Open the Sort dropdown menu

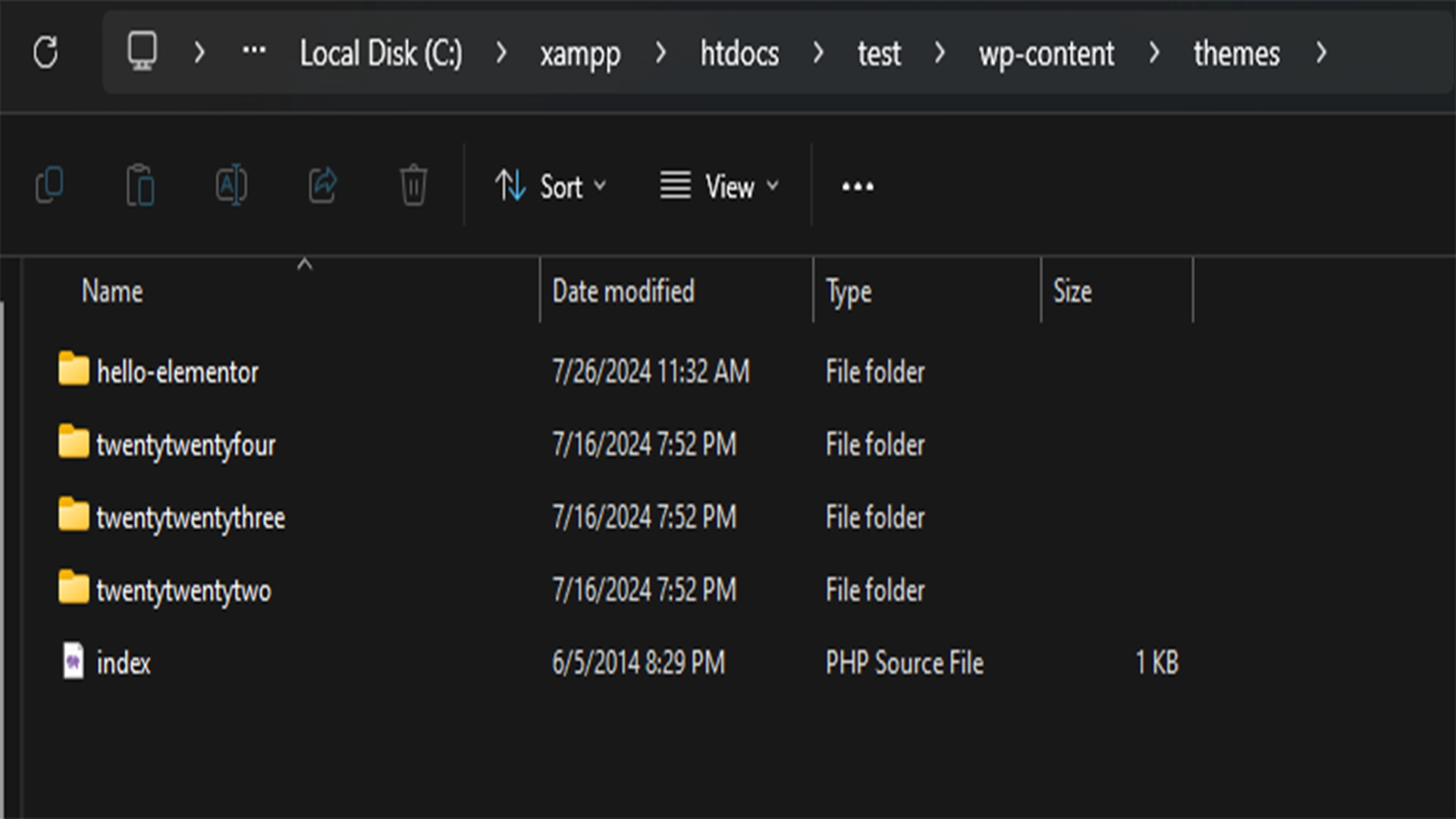tap(551, 186)
